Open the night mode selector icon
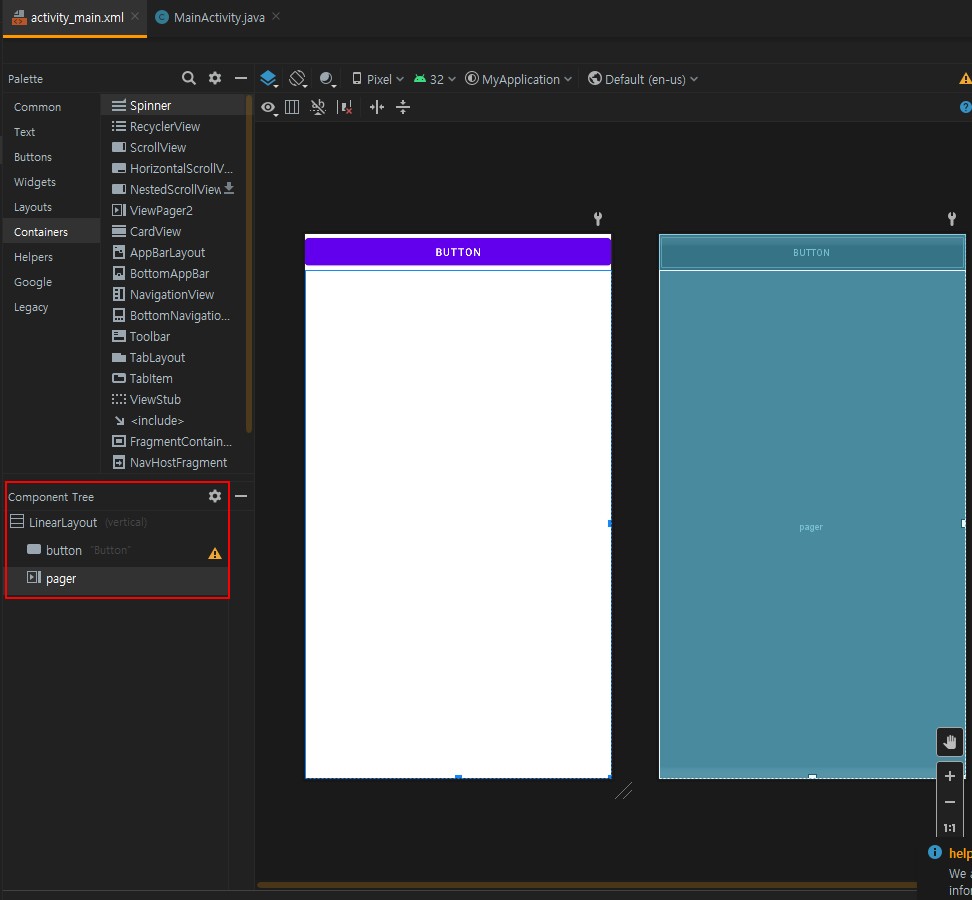The image size is (972, 900). point(328,79)
